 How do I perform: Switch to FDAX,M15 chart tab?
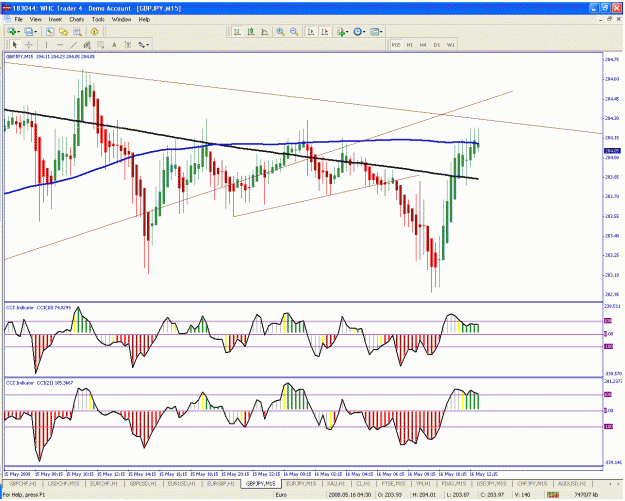coord(454,484)
